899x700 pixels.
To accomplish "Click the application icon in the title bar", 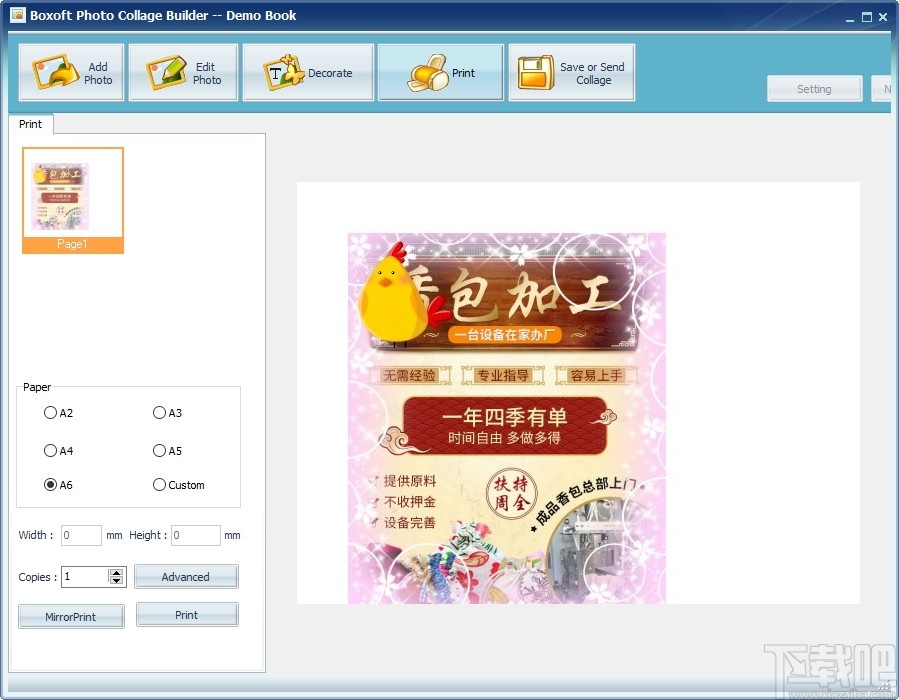I will [x=14, y=16].
